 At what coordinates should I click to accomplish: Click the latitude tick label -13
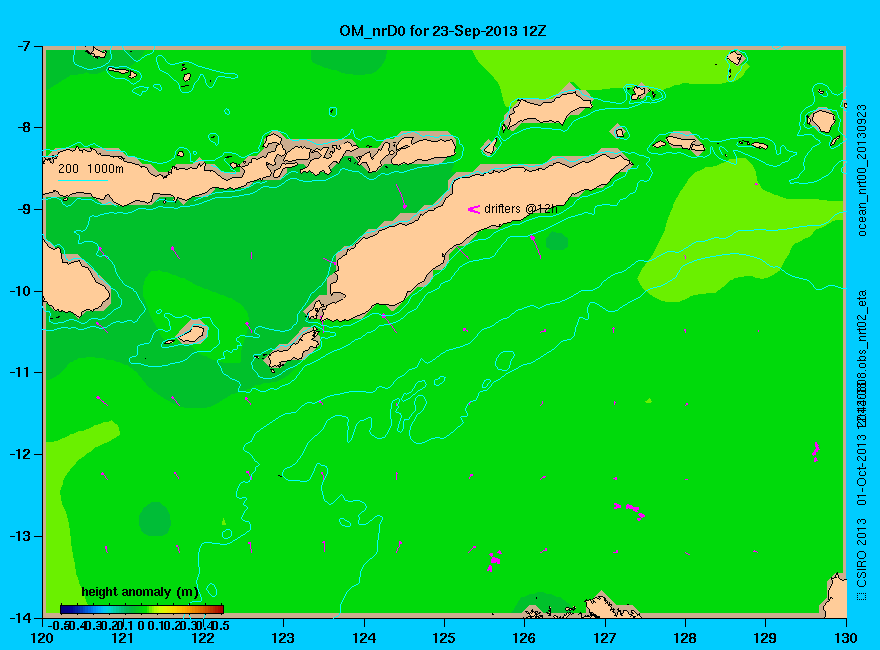(x=20, y=536)
